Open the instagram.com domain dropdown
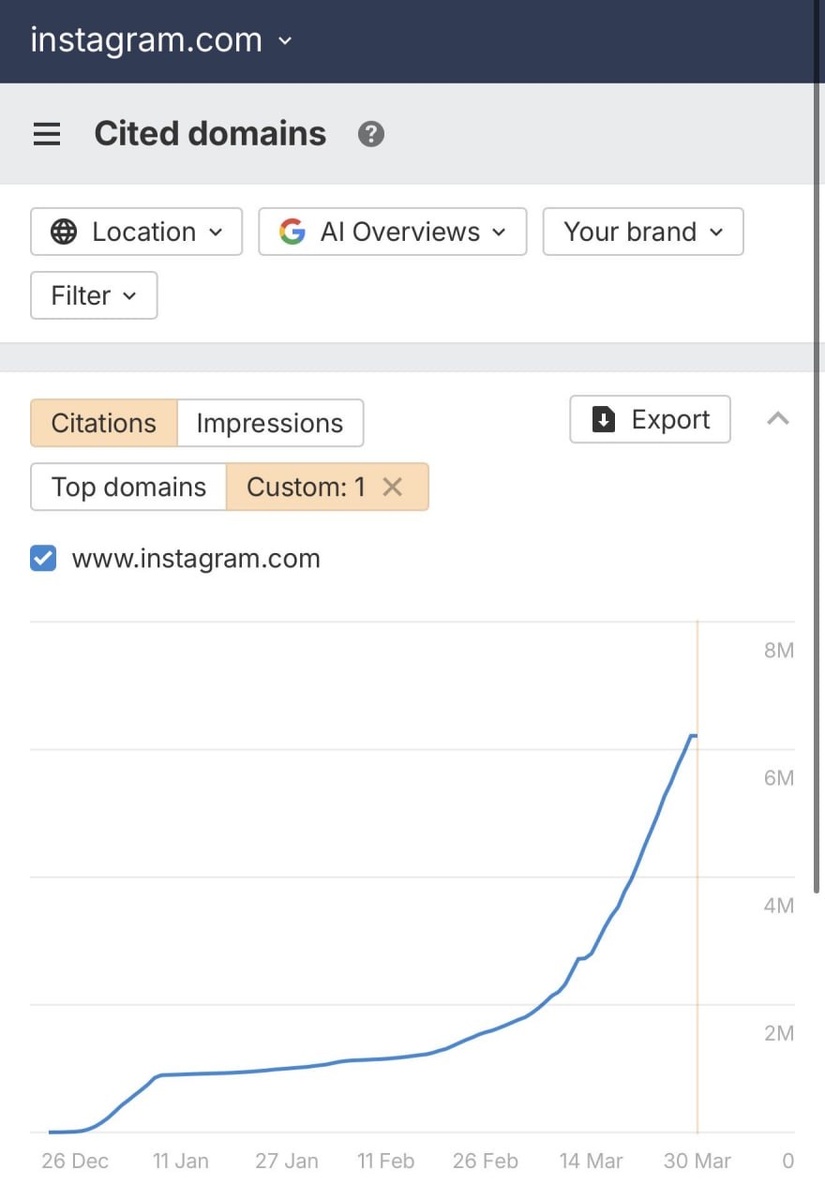Screen dimensions: 825x1200 [x=285, y=41]
